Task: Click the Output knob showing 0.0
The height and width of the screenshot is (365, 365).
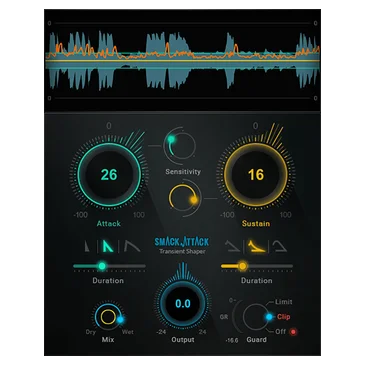Action: (183, 303)
